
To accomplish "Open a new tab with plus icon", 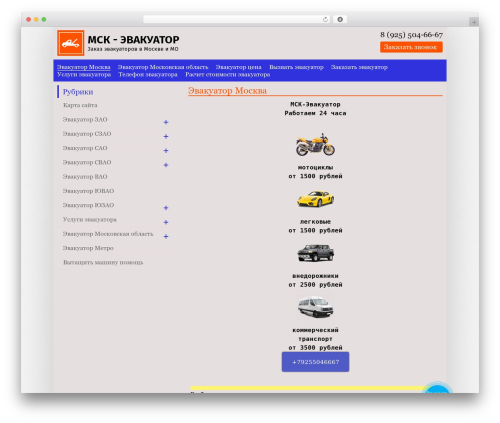I will [474, 22].
